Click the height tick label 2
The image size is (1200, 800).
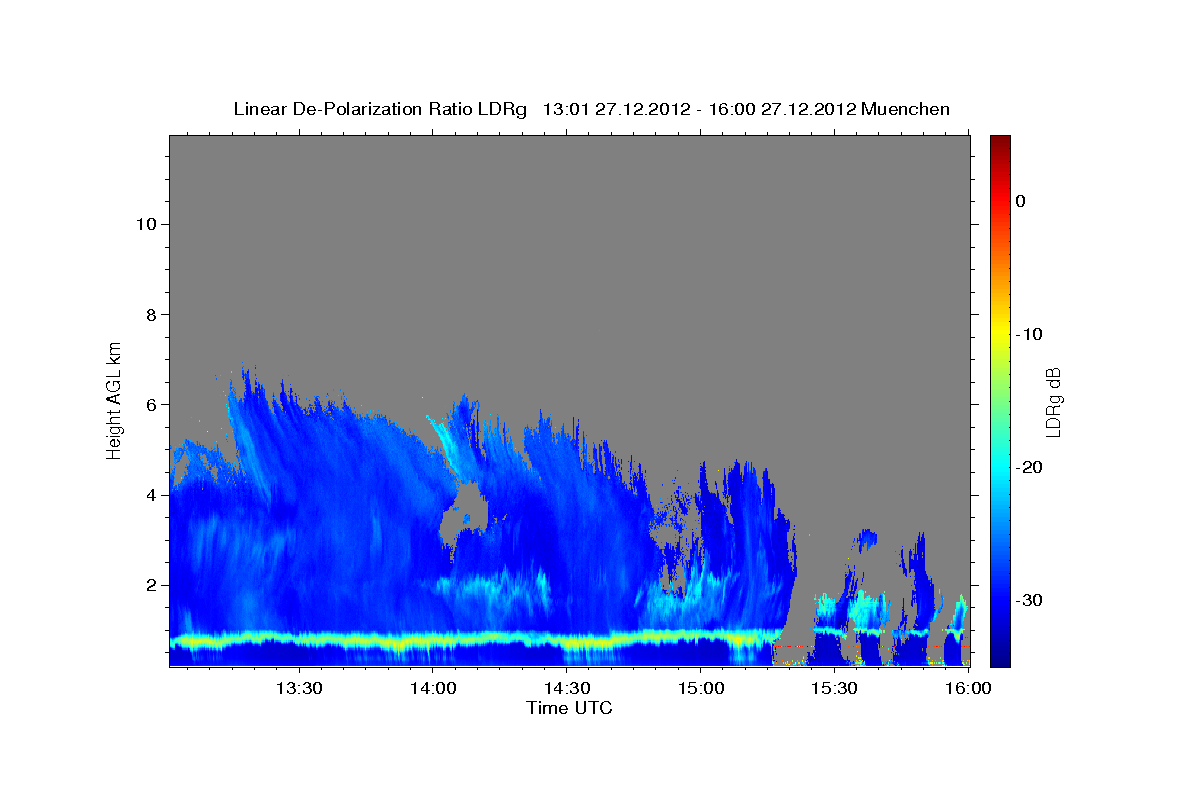[x=149, y=585]
